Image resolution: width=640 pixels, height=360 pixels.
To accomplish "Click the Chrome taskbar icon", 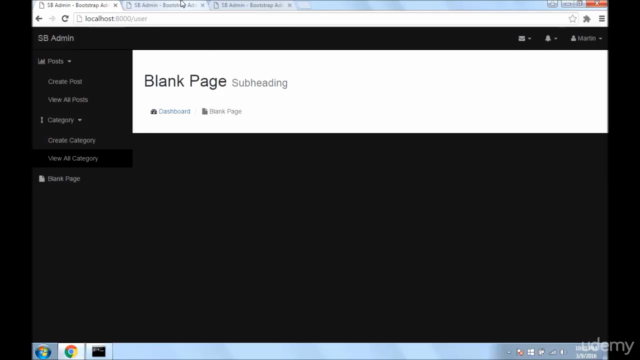I will point(71,351).
